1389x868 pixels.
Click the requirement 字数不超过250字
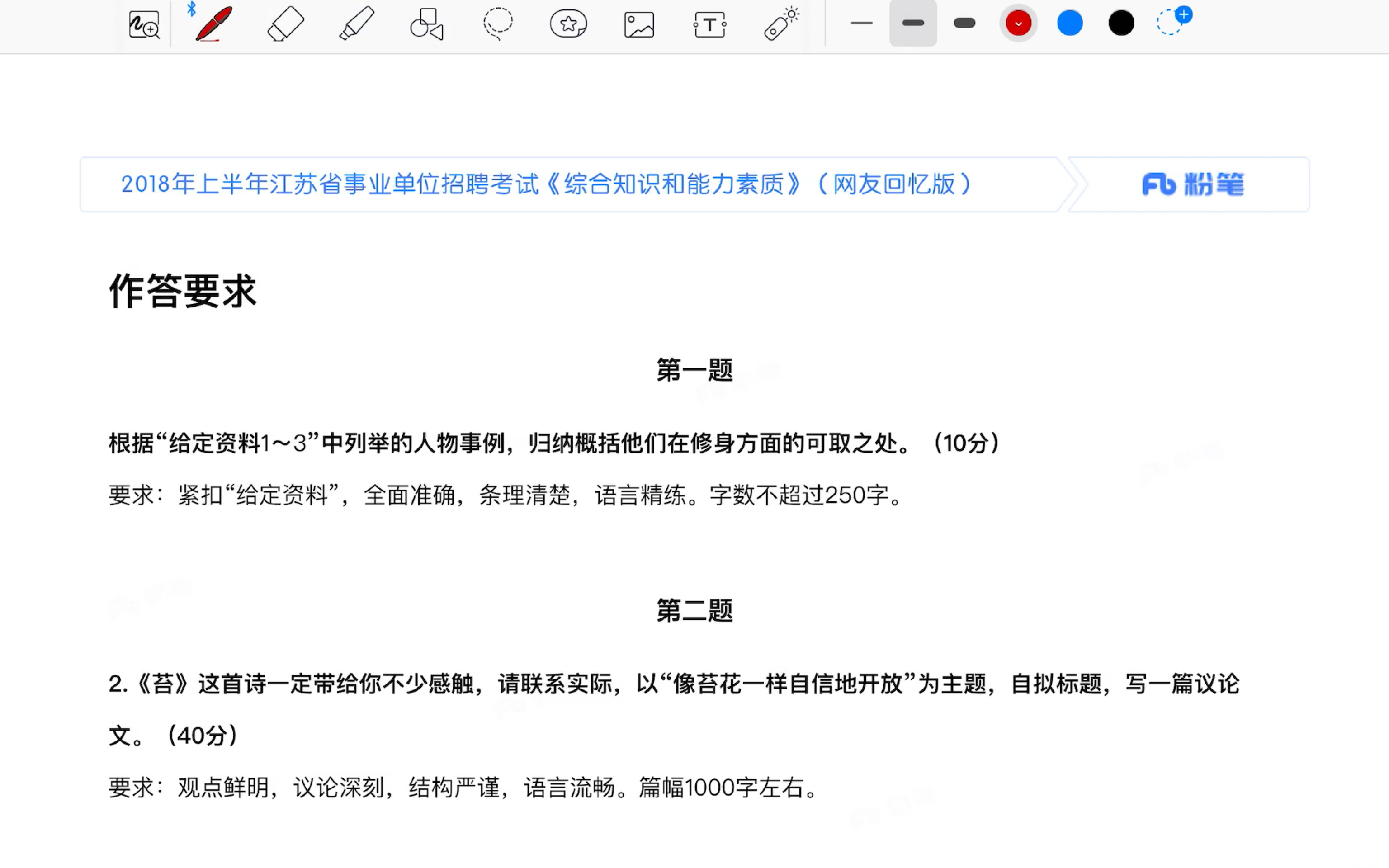point(807,495)
